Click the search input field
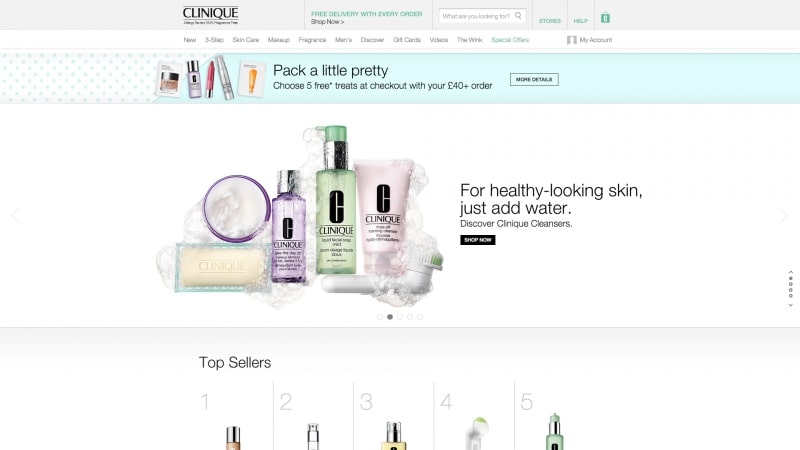The image size is (800, 450). [477, 16]
